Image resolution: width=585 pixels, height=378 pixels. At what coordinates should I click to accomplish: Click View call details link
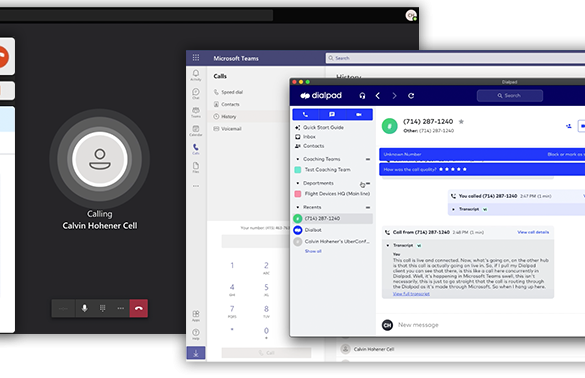533,232
